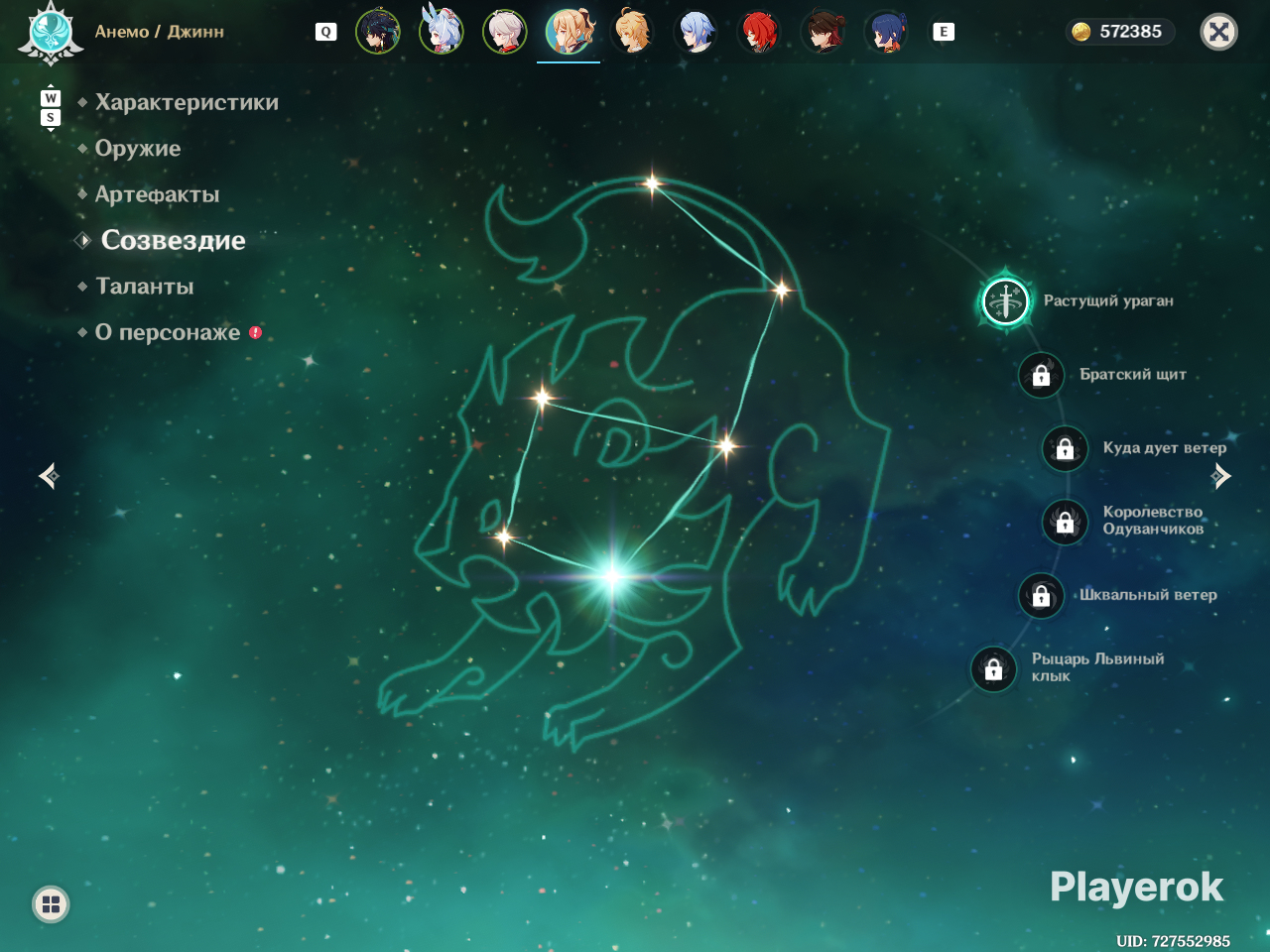Viewport: 1270px width, 952px height.
Task: Click the Mora coin icon
Action: coord(1081,32)
